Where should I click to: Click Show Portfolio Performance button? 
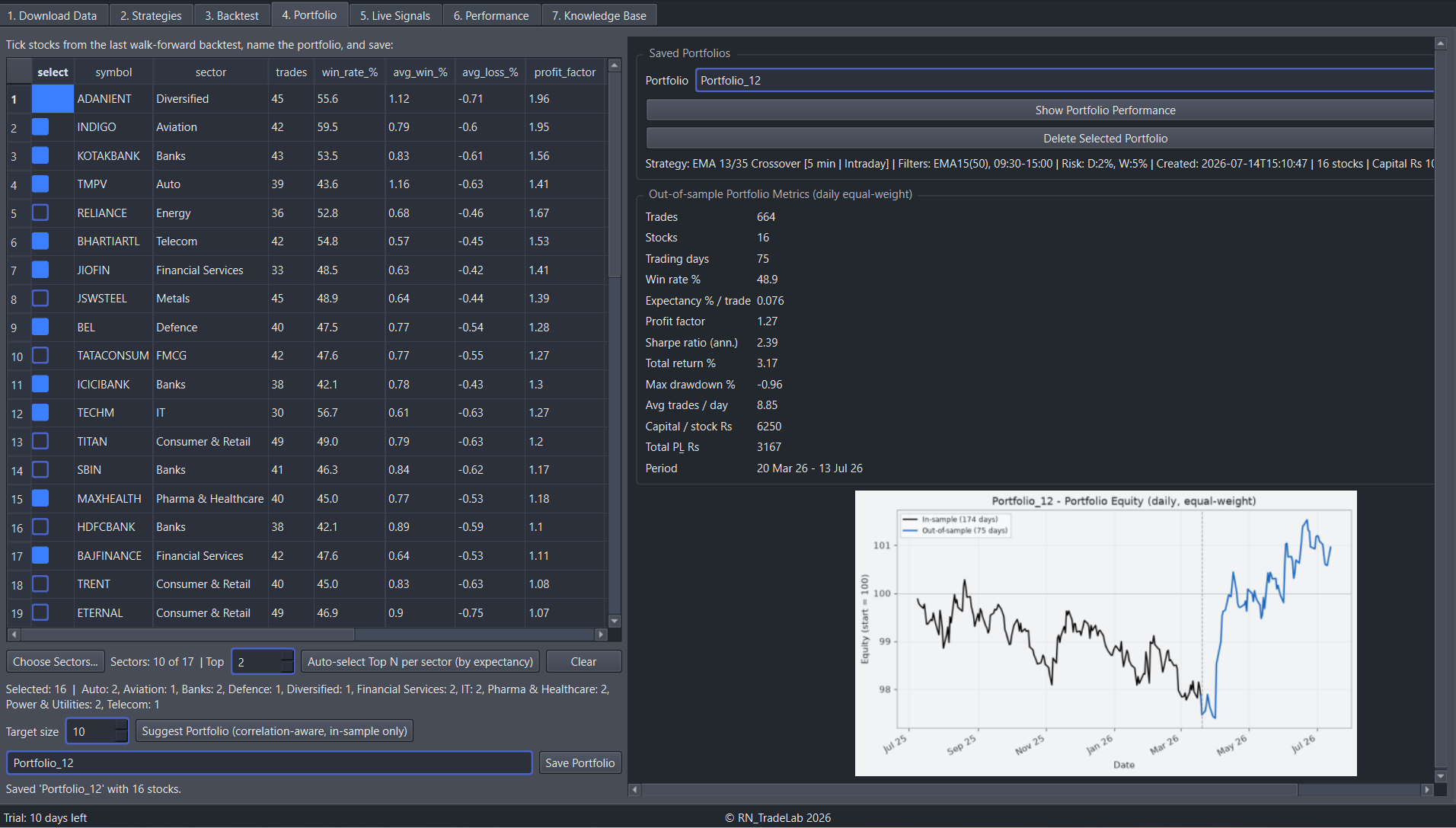point(1040,110)
